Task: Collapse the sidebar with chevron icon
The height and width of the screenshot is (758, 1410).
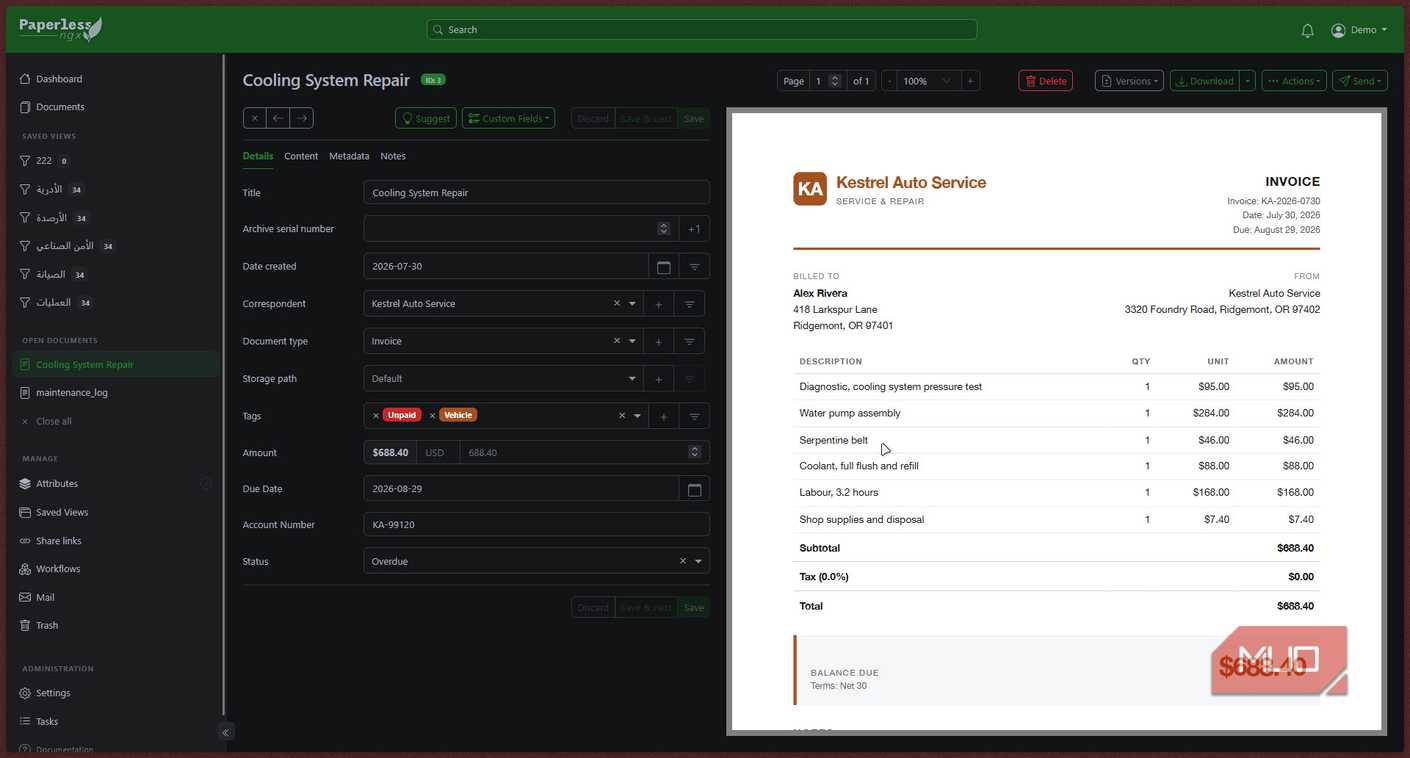Action: click(x=226, y=732)
